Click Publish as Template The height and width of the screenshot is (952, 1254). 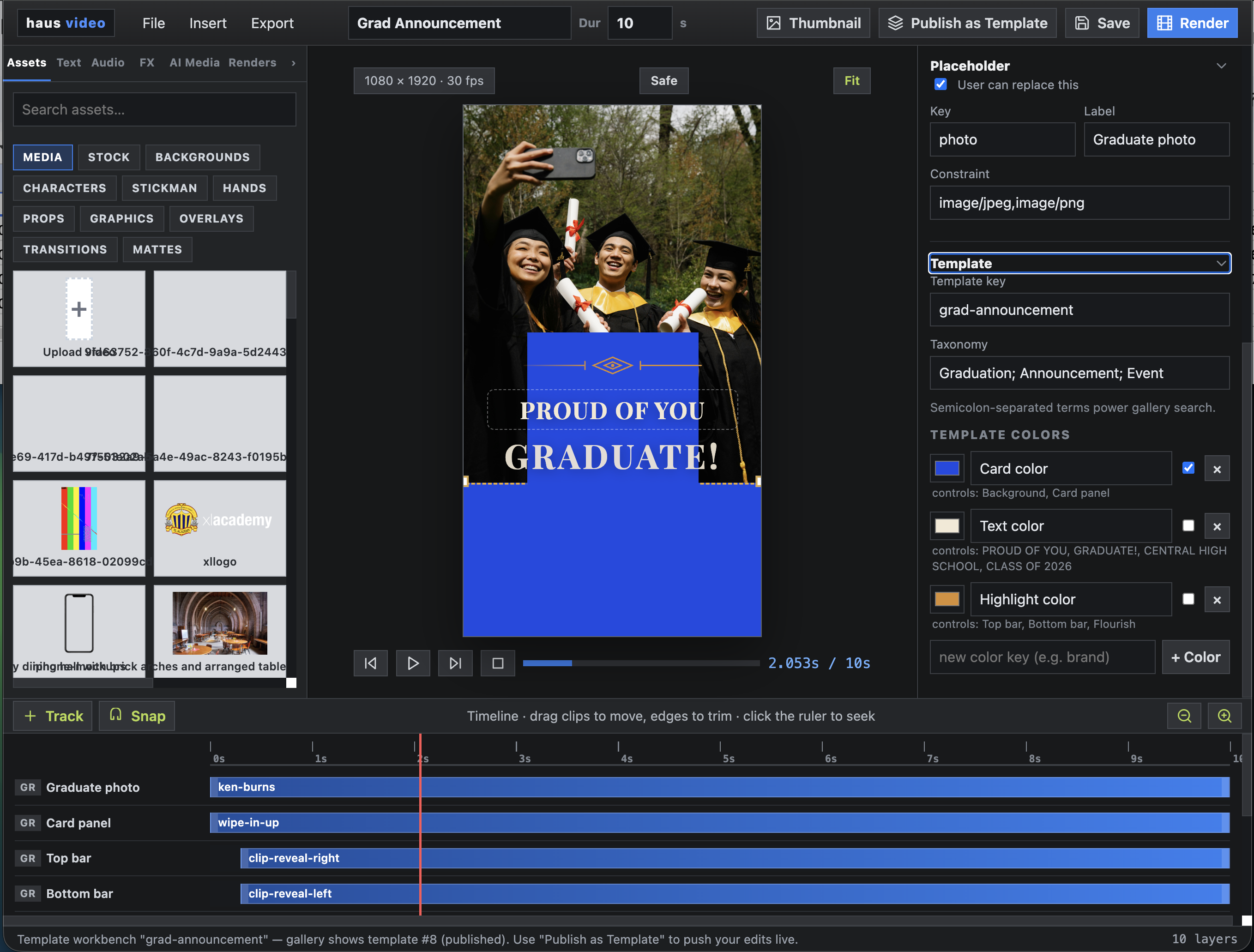(x=967, y=23)
